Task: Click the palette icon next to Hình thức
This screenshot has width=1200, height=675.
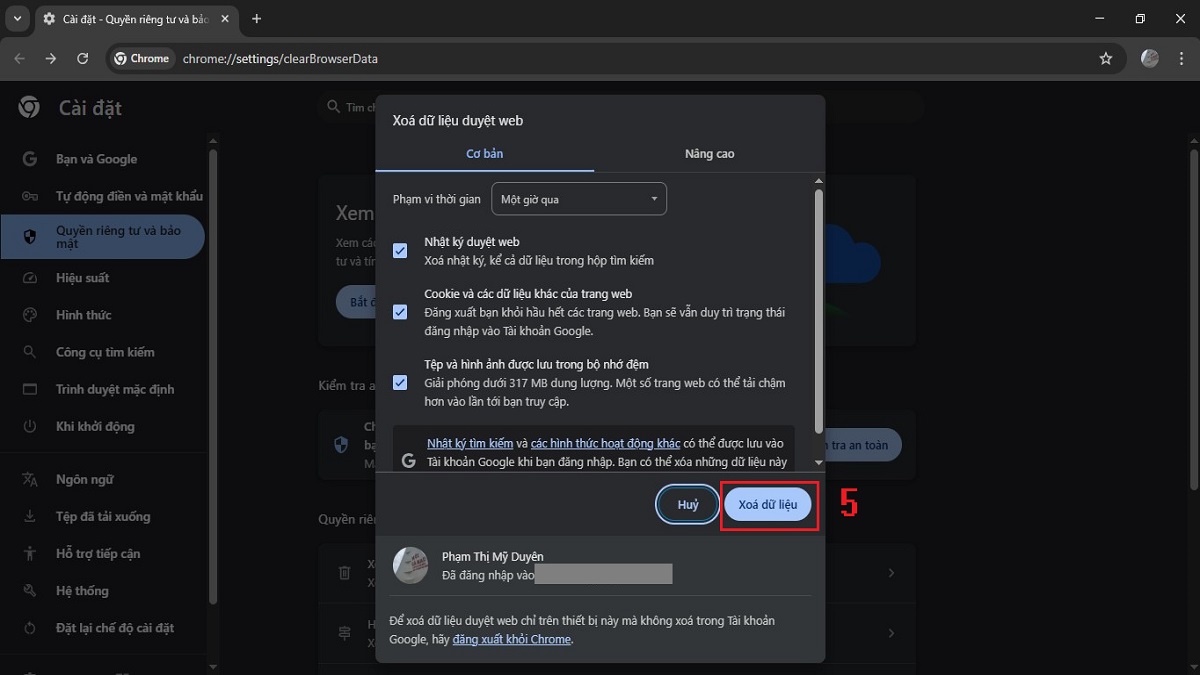Action: click(30, 315)
